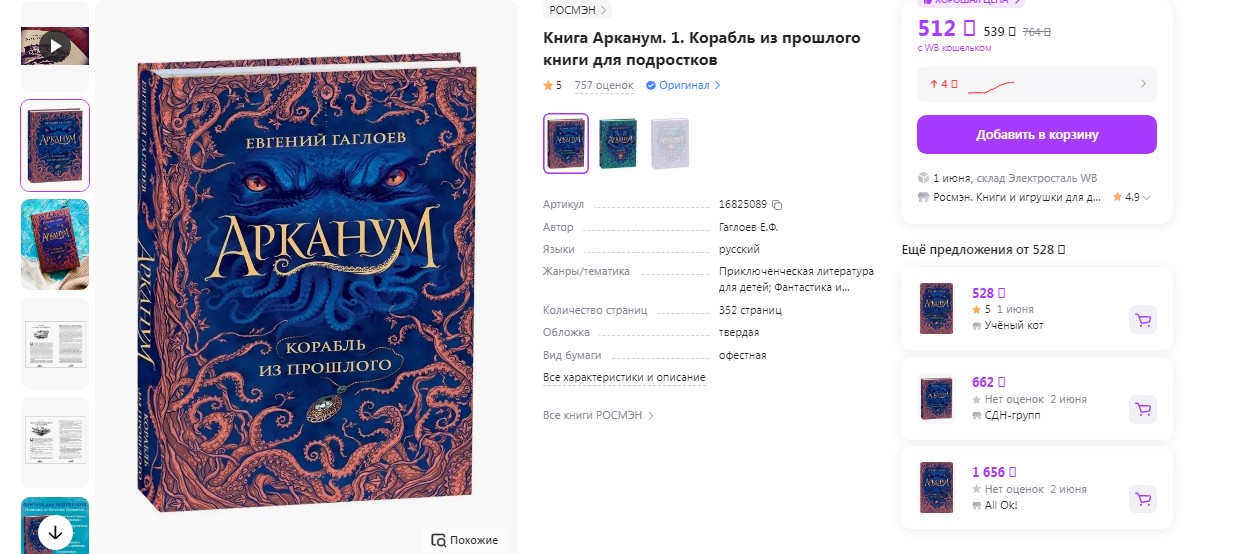
Task: Select the green cover book variant
Action: (x=618, y=143)
